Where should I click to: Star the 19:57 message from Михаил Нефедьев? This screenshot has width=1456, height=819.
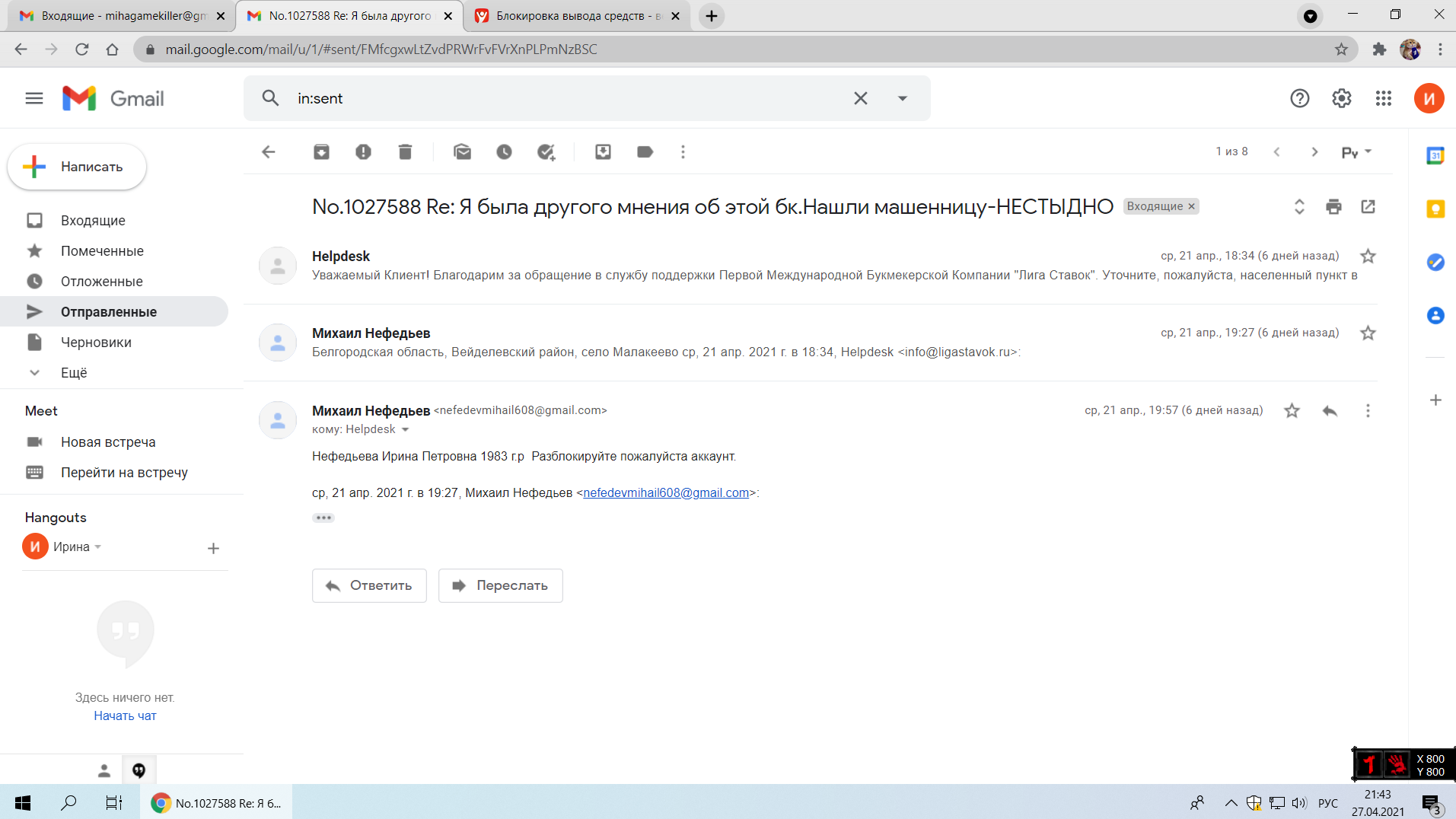(x=1292, y=411)
